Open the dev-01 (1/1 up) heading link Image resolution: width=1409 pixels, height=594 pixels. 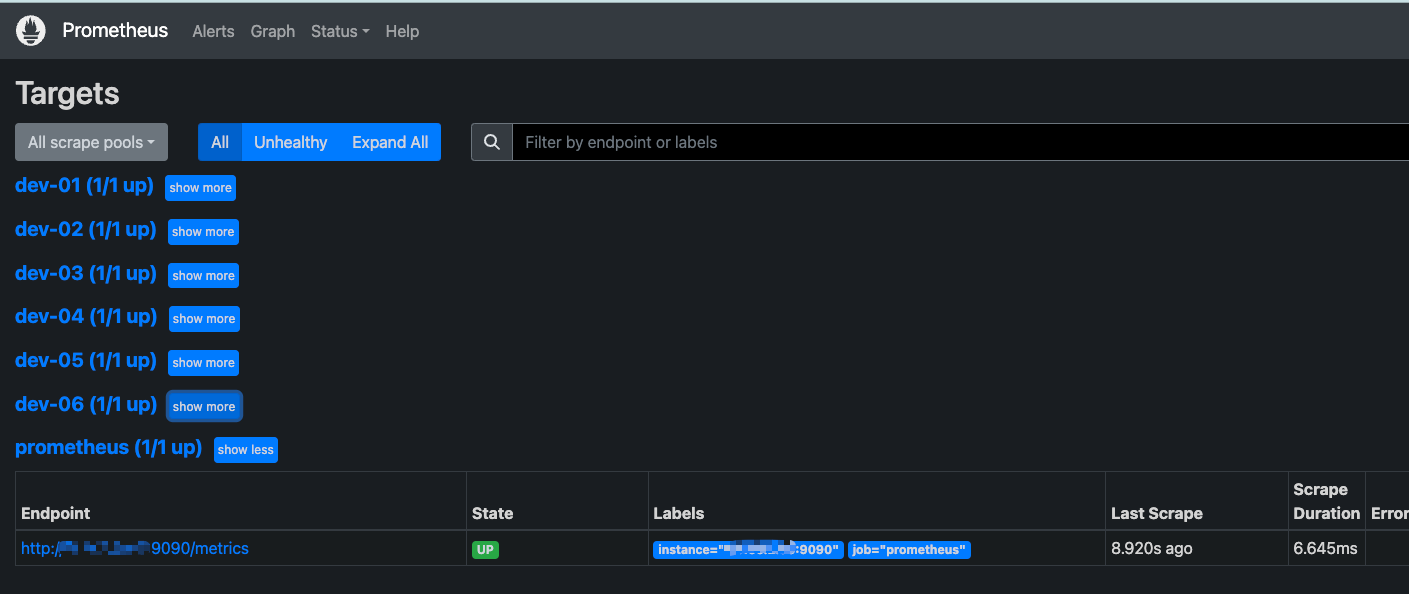point(84,186)
